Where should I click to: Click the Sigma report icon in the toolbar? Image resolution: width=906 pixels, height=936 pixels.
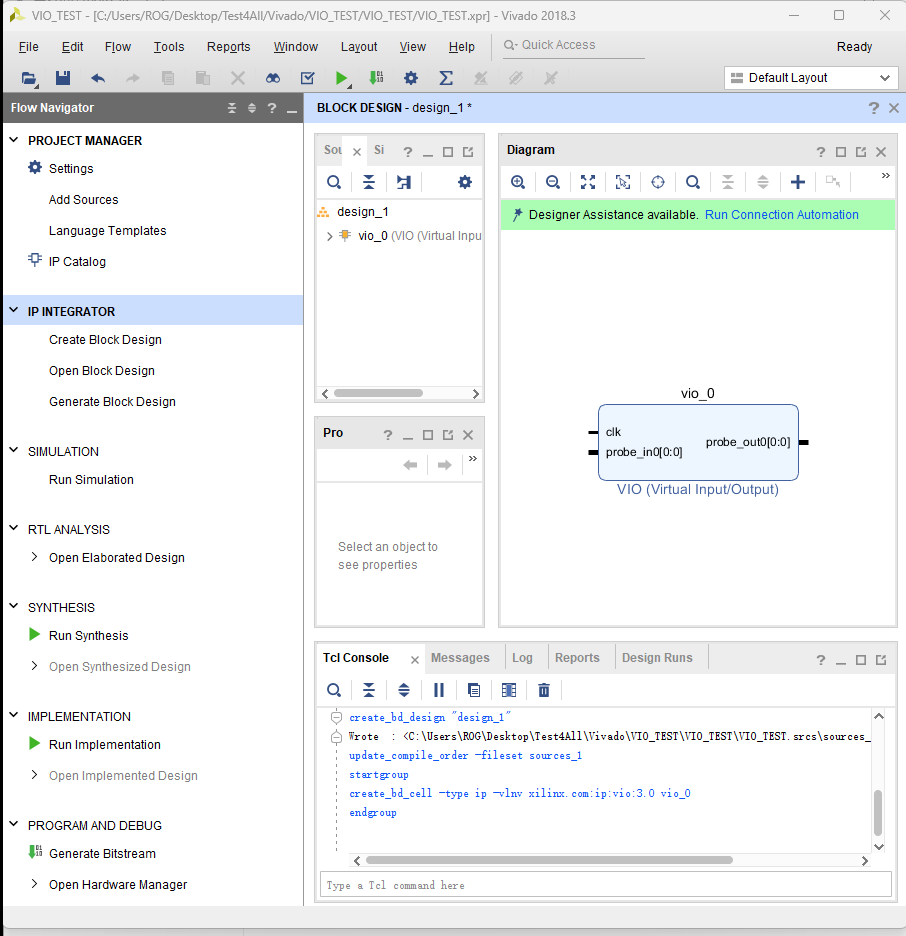(446, 78)
